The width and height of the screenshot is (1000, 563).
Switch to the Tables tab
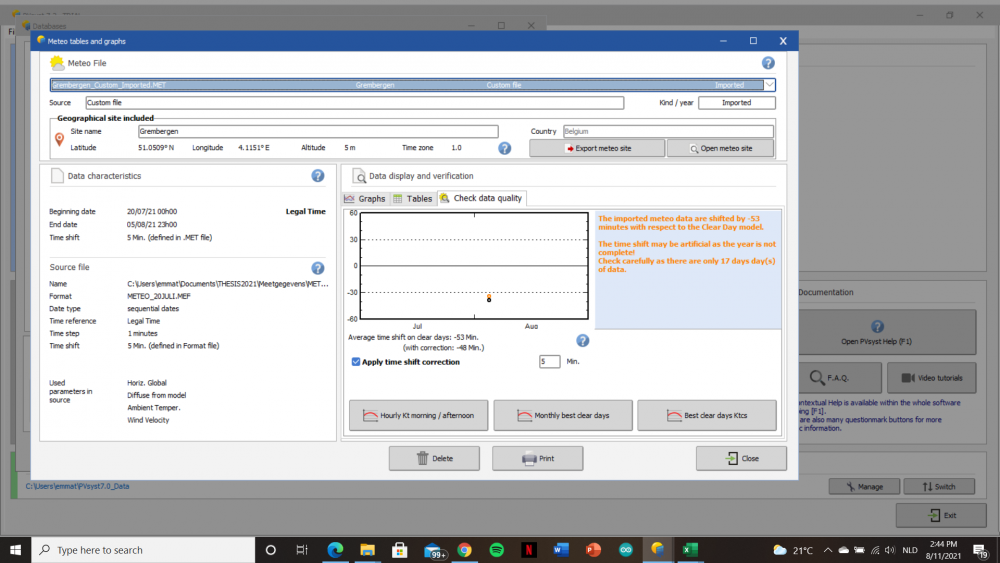(x=413, y=199)
